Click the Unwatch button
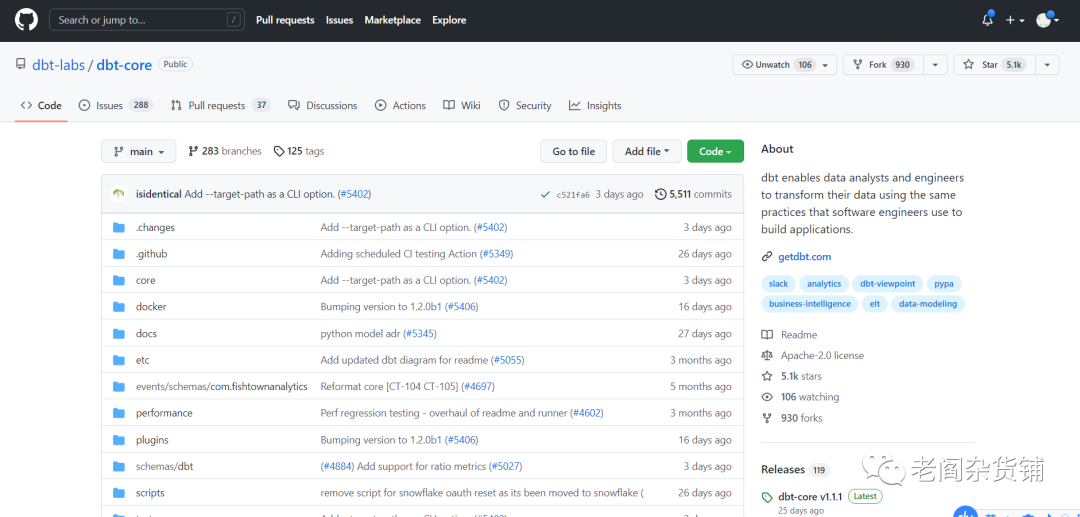1080x517 pixels. (785, 65)
